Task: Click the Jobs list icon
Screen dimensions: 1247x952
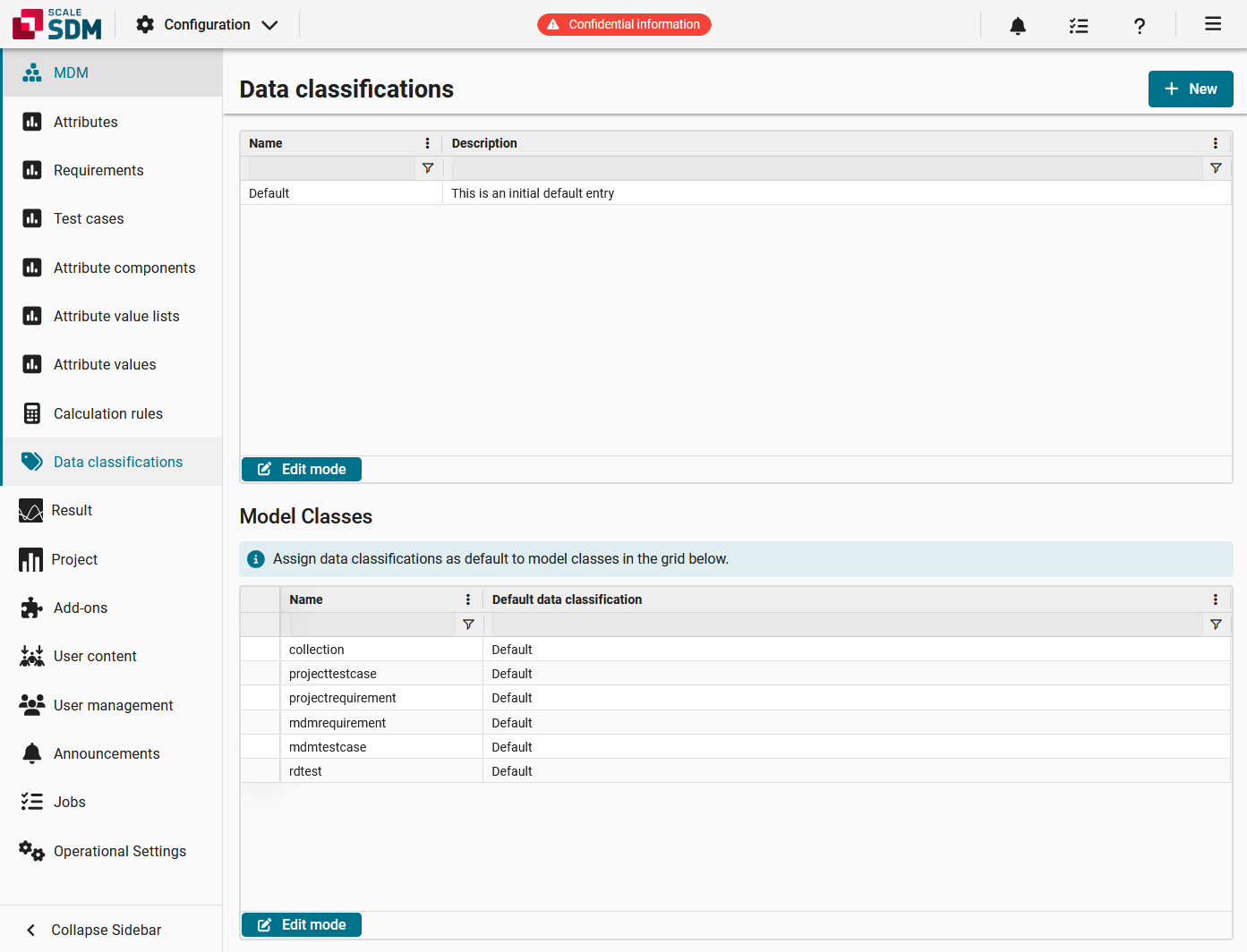Action: click(32, 802)
